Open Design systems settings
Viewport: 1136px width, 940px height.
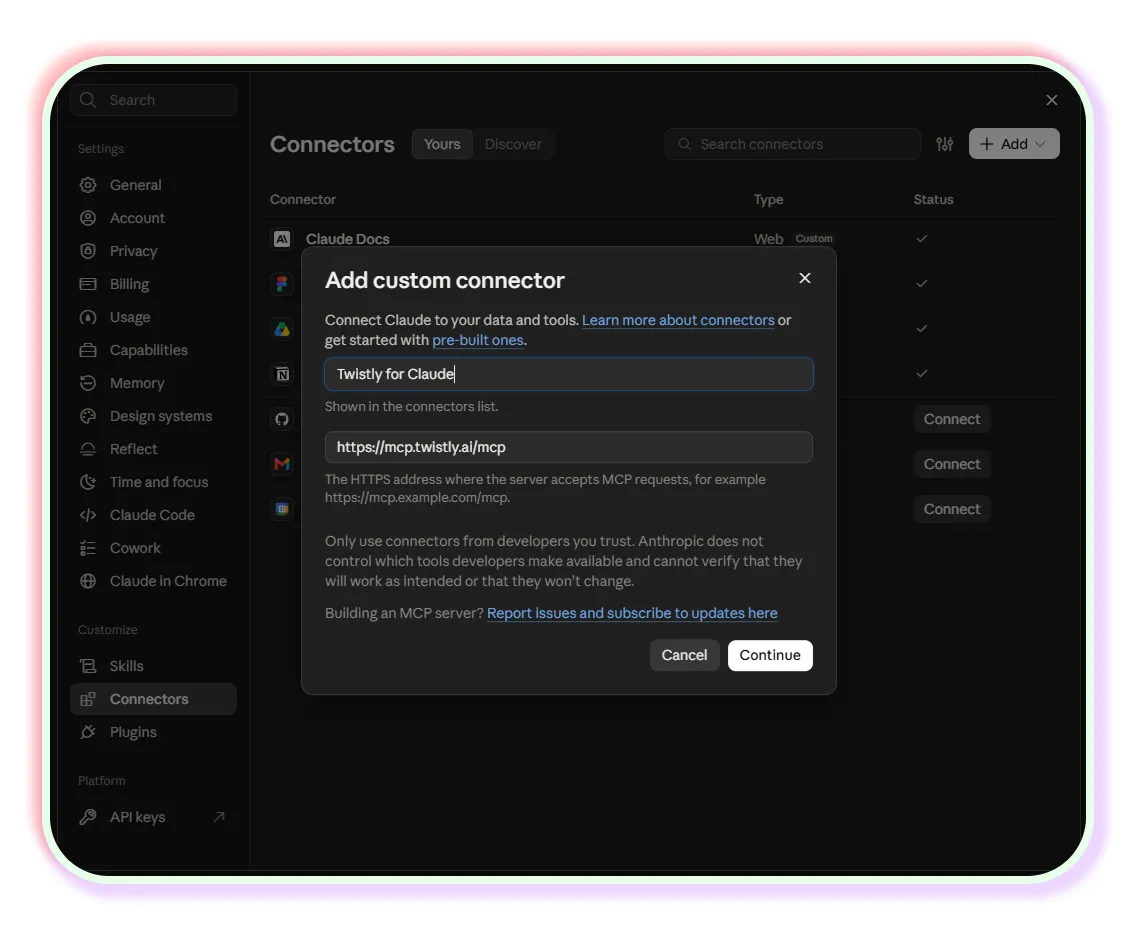tap(153, 416)
